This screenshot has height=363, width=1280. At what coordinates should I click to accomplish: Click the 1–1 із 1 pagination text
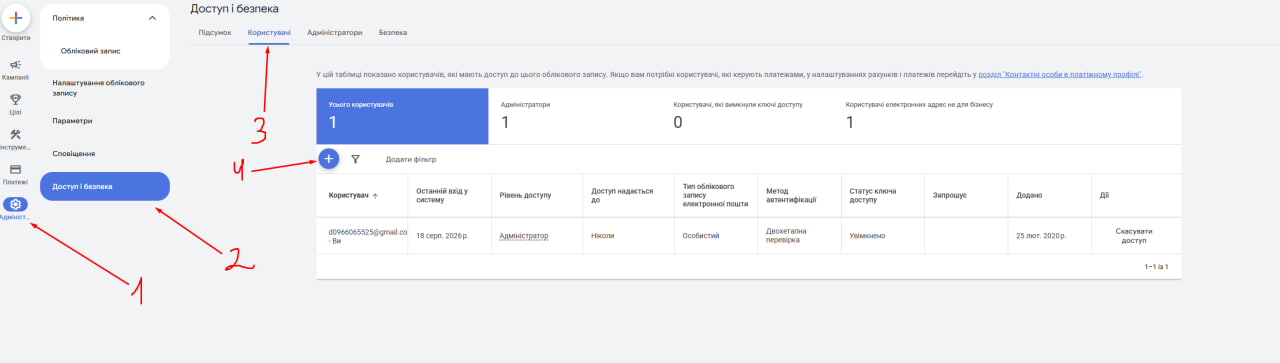[1156, 267]
